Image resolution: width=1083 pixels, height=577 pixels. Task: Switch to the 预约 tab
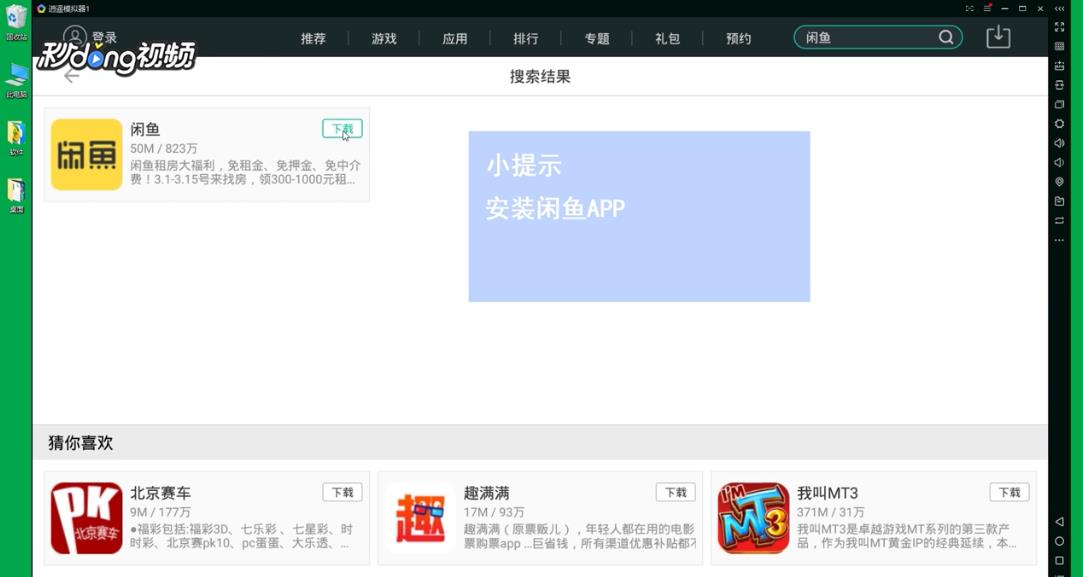738,39
